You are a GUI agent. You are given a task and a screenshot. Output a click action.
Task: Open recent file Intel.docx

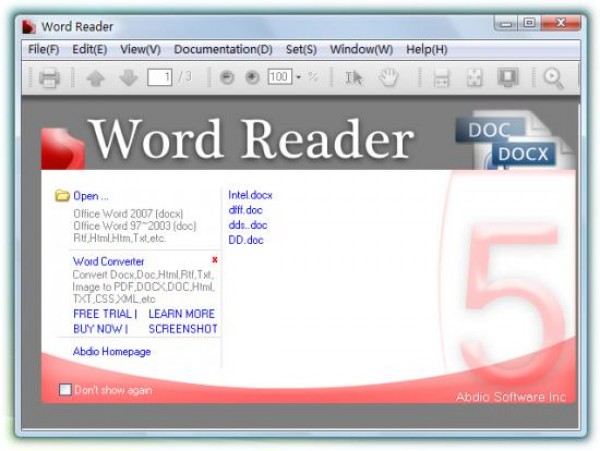pos(250,195)
